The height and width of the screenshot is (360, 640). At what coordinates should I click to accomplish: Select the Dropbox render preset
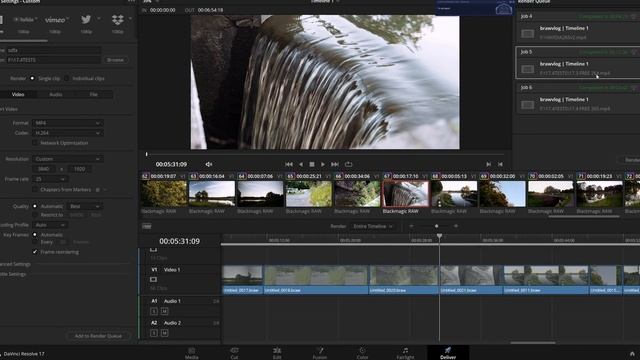click(x=118, y=19)
